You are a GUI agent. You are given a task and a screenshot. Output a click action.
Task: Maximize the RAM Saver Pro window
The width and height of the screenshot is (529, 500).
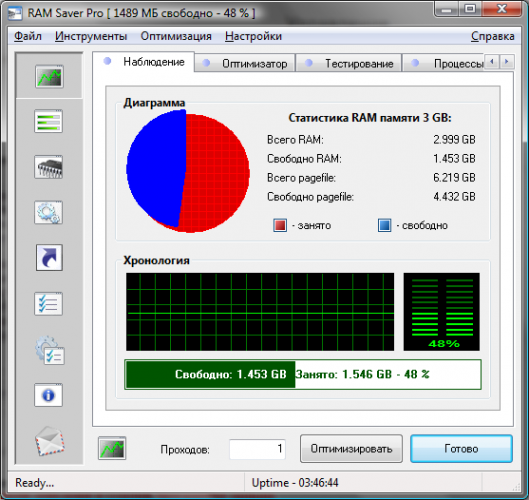pos(471,9)
